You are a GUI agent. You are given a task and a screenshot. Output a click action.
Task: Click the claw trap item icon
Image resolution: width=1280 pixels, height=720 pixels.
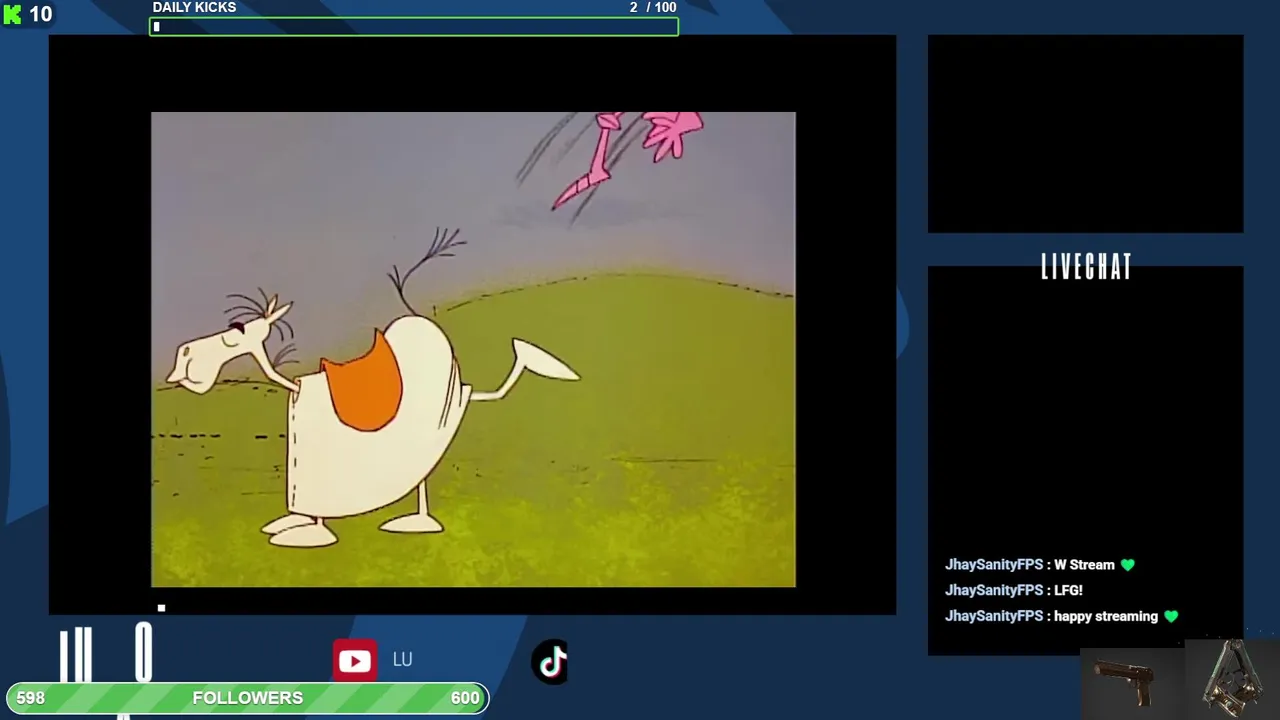(x=1232, y=679)
